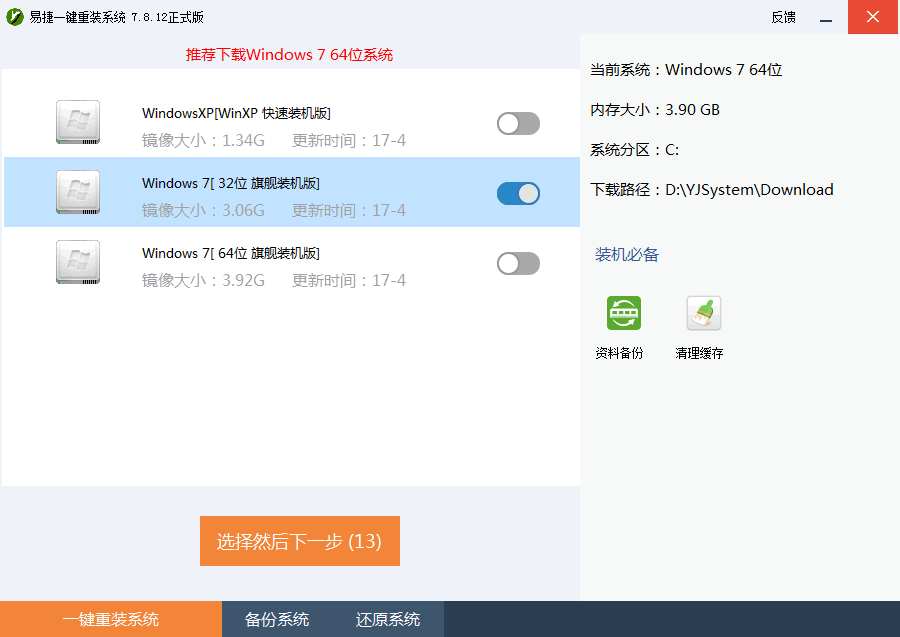Click the 易捷 app logo in title bar

(15, 17)
